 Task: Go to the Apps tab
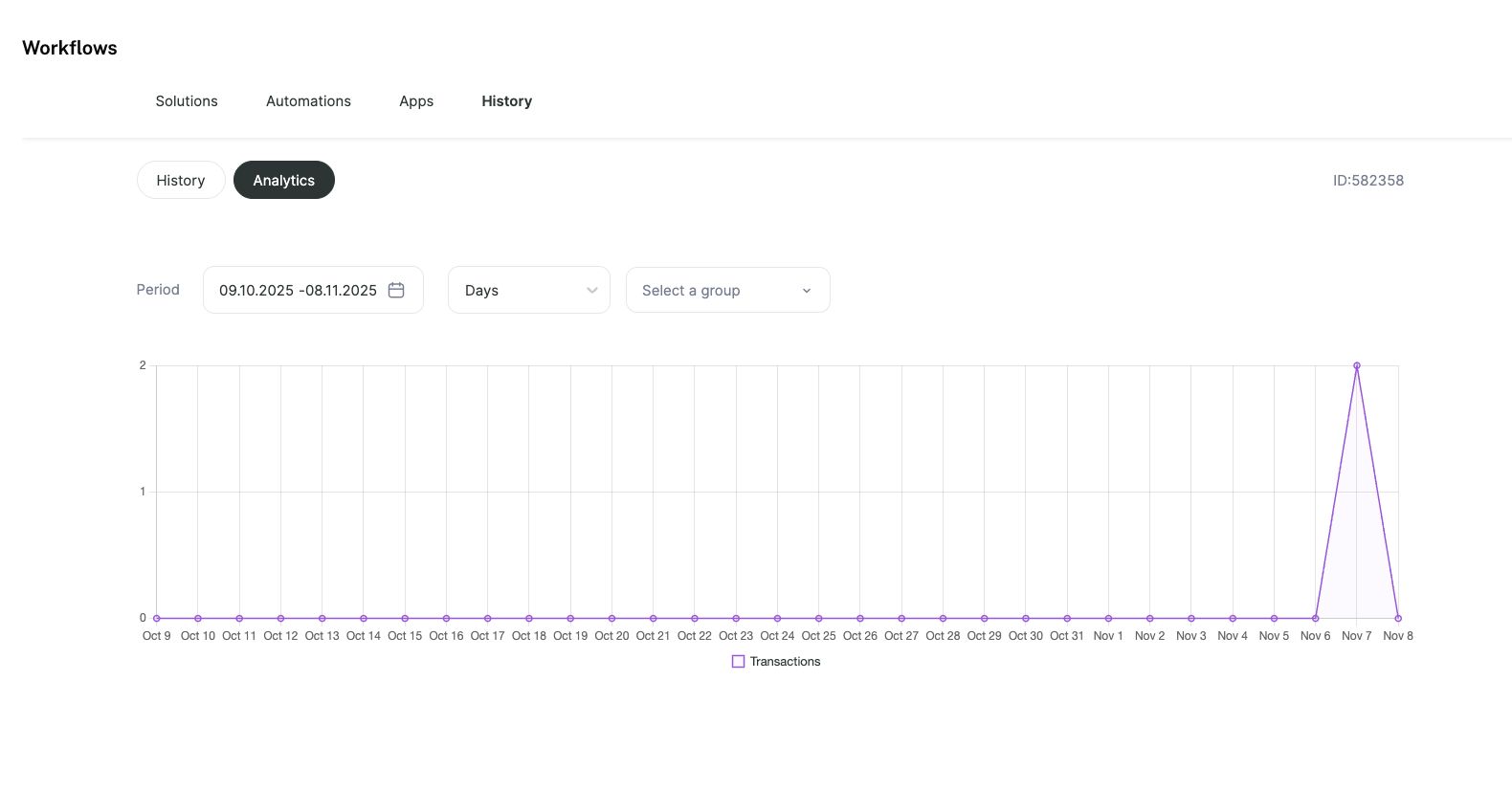(416, 101)
